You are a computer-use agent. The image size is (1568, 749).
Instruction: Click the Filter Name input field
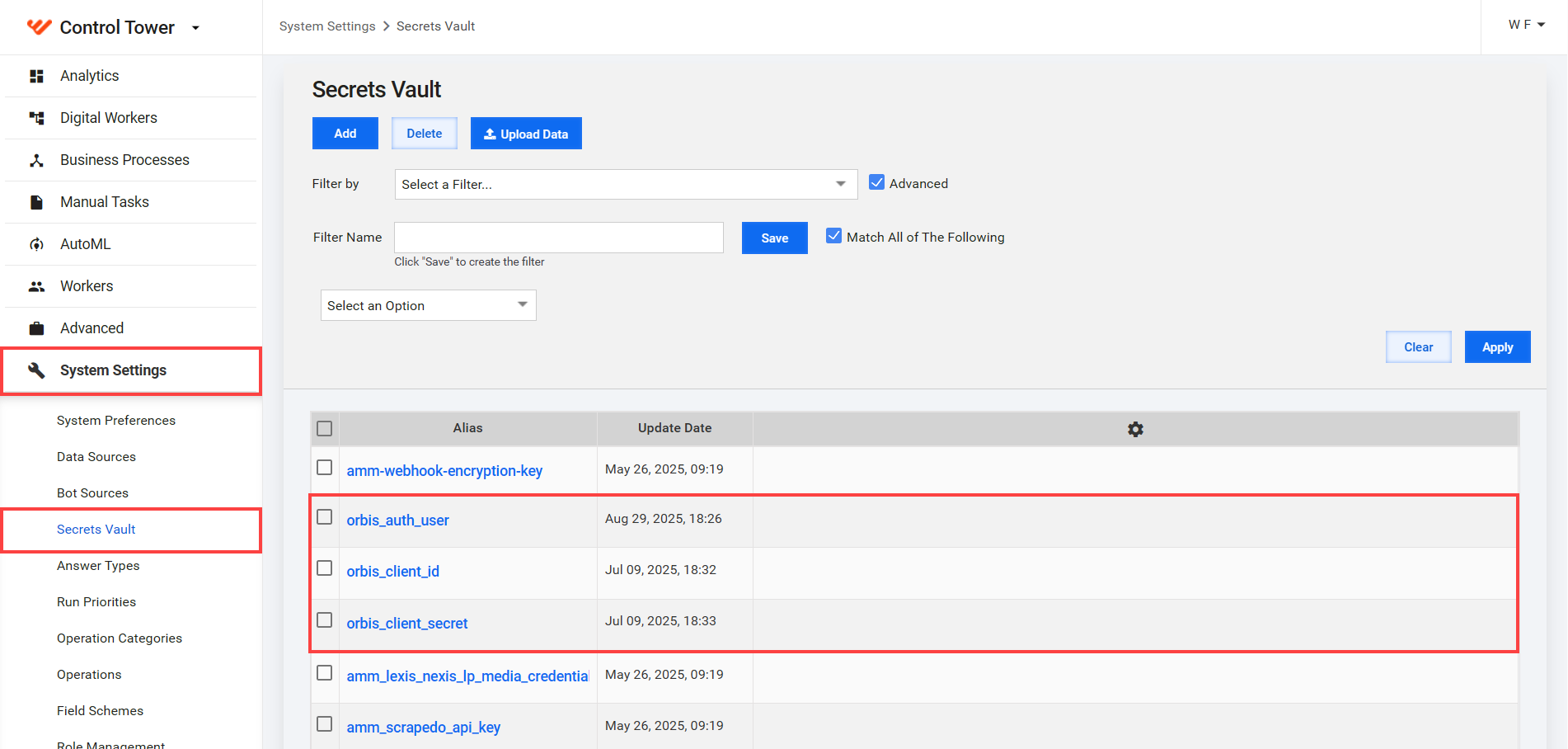tap(559, 238)
